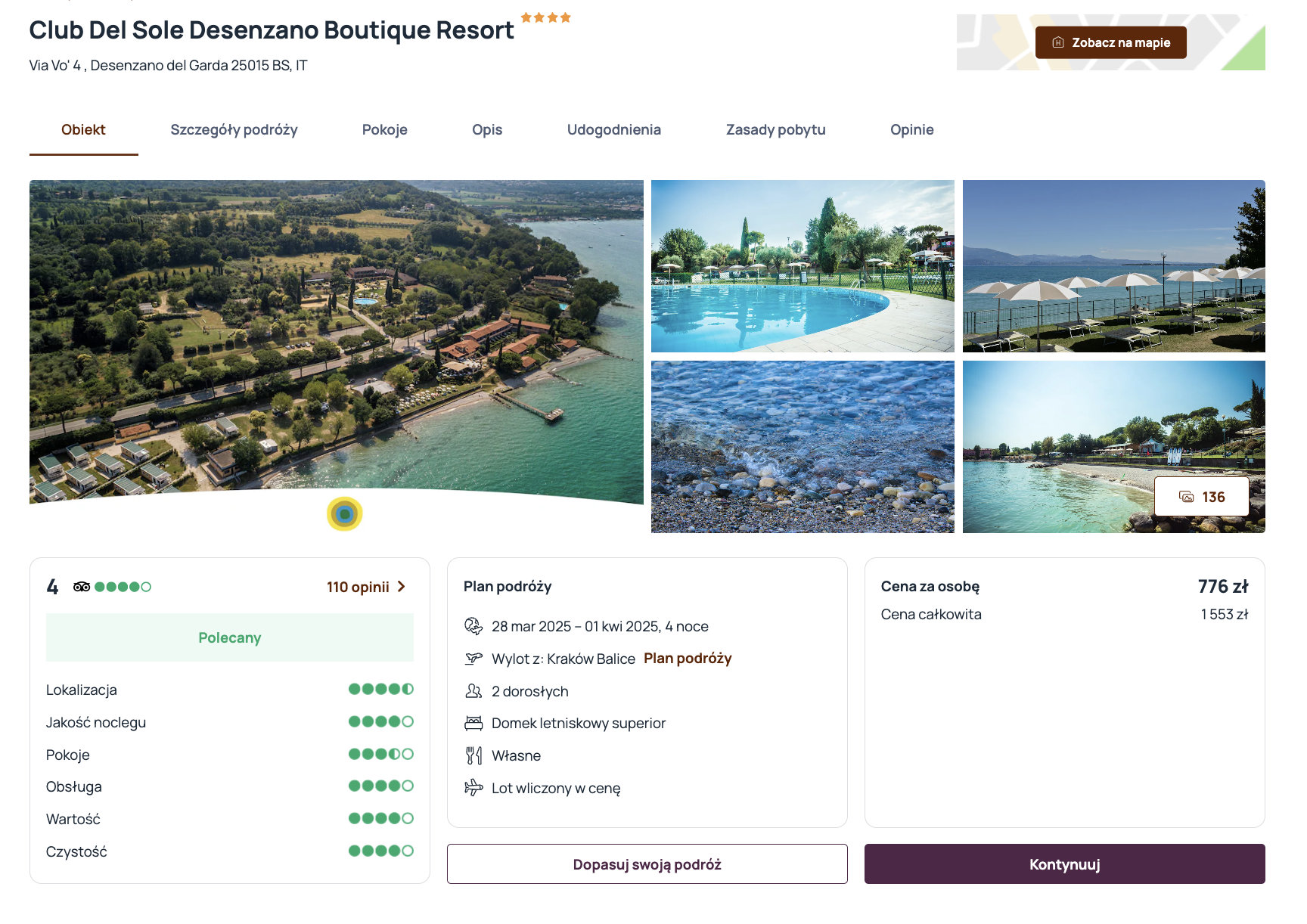Click the bed icon beside Domek letniskowy
The height and width of the screenshot is (924, 1307).
tap(473, 723)
